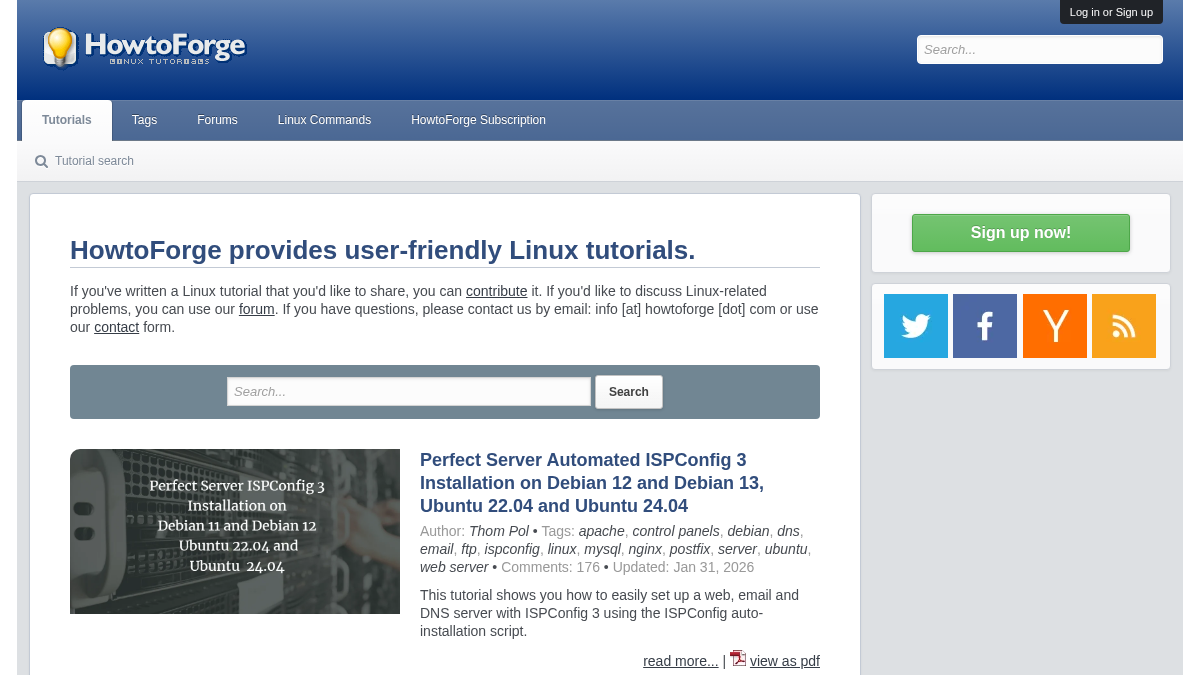Open the Hacker News Y icon

(x=1055, y=326)
